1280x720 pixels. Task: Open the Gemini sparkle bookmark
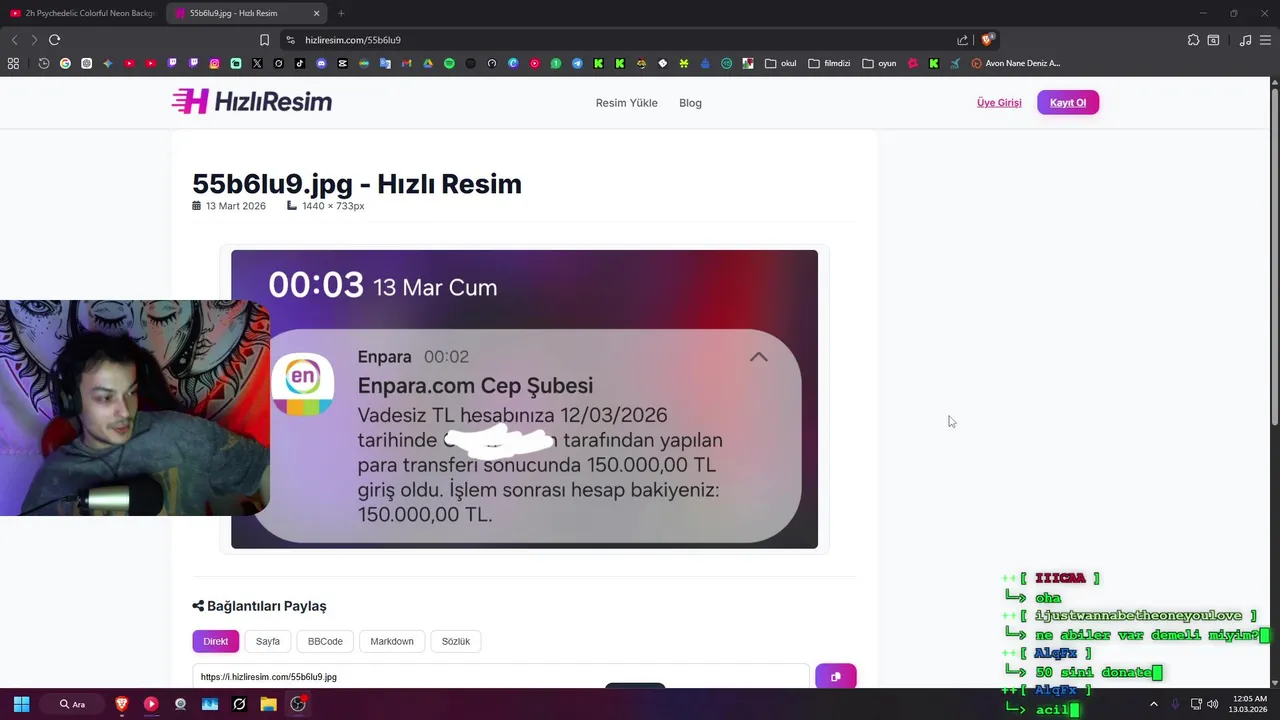(108, 63)
